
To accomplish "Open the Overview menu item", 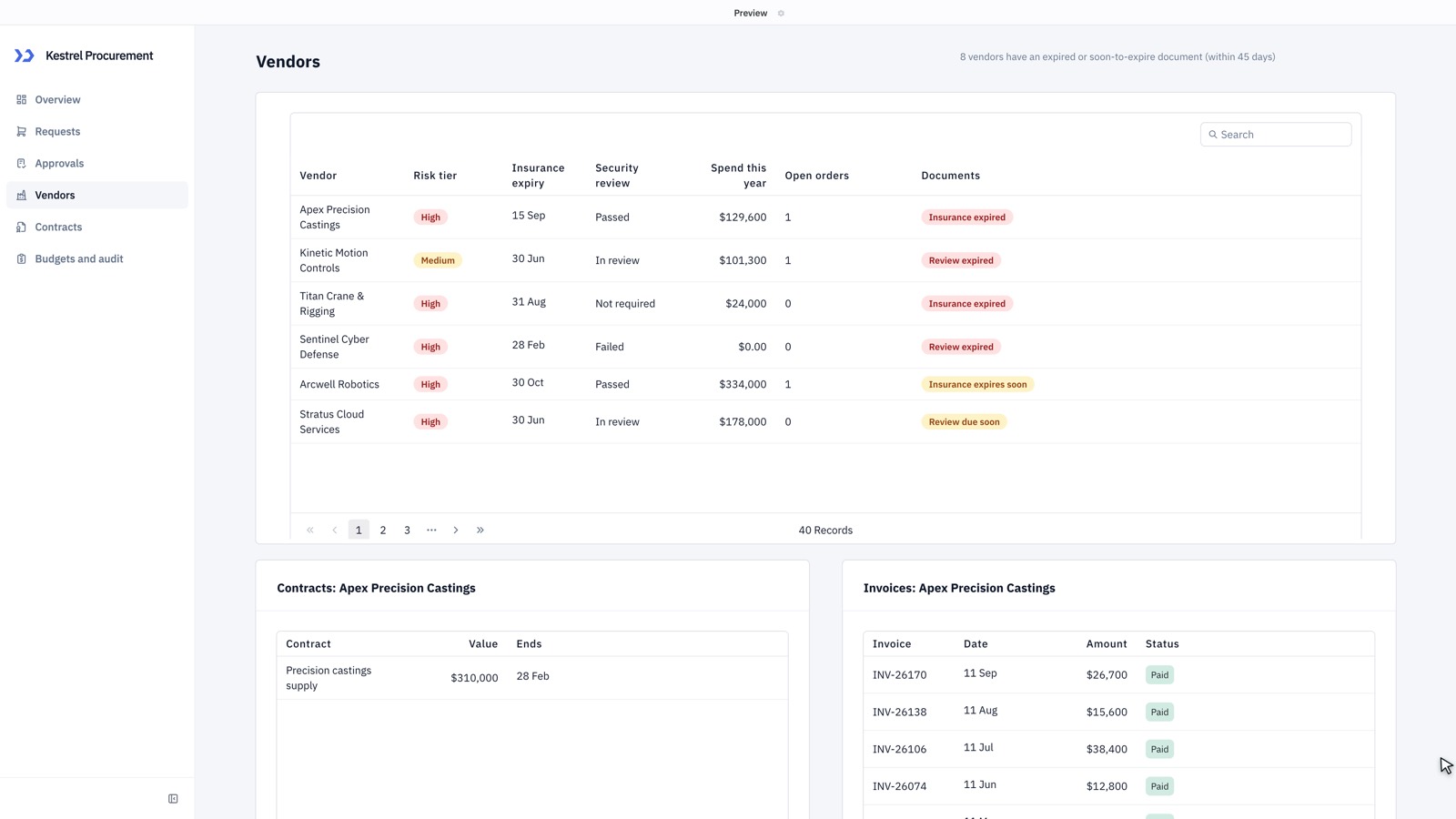I will (x=97, y=100).
